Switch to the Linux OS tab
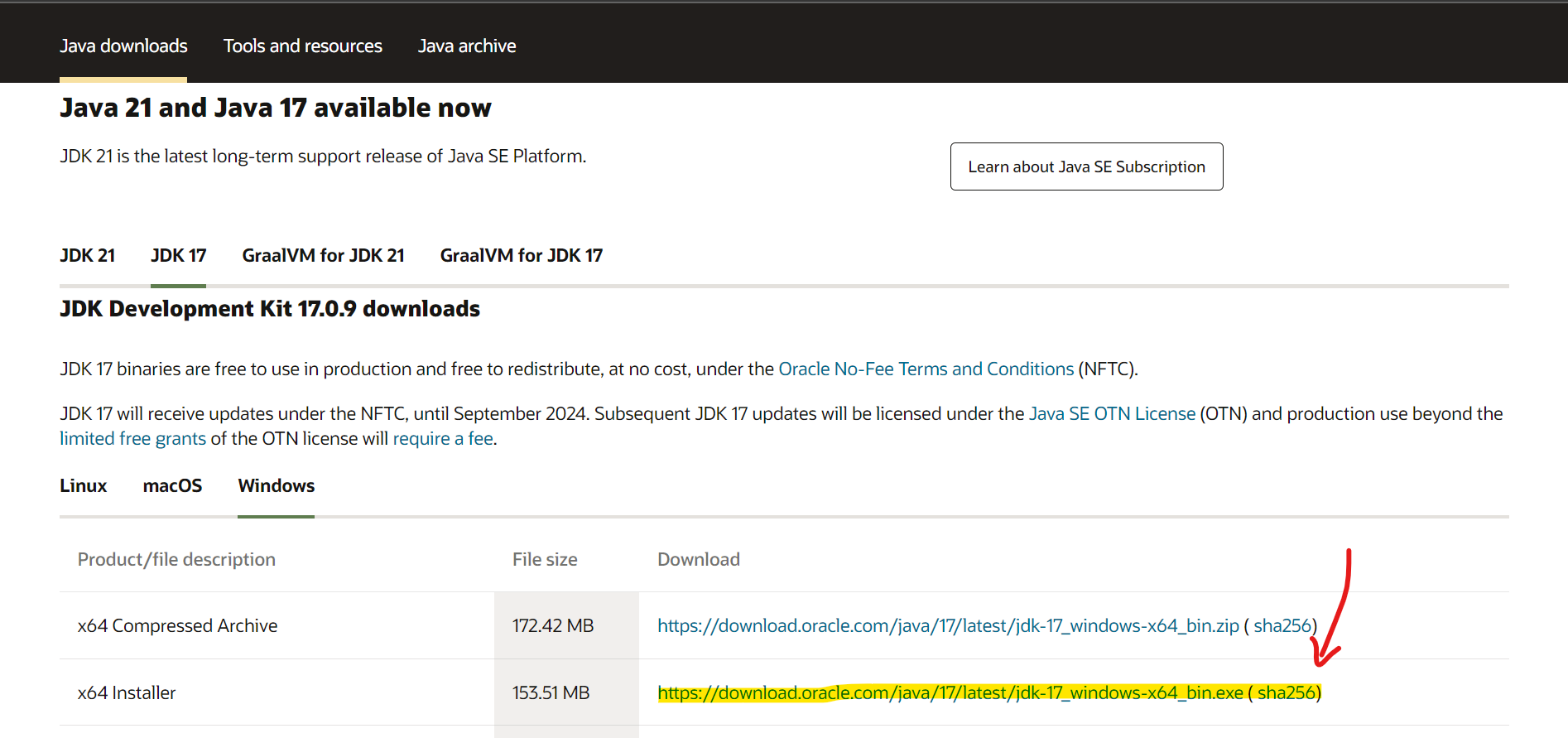Viewport: 1568px width, 738px height. tap(84, 486)
